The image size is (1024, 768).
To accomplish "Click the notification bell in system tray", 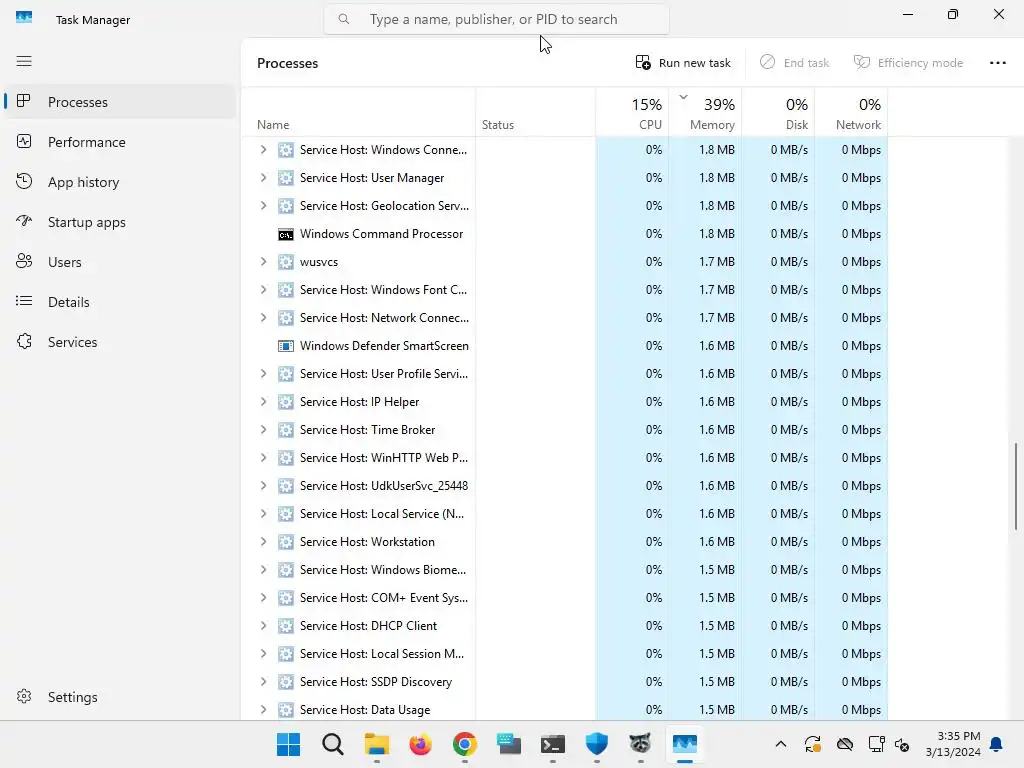I will click(997, 744).
